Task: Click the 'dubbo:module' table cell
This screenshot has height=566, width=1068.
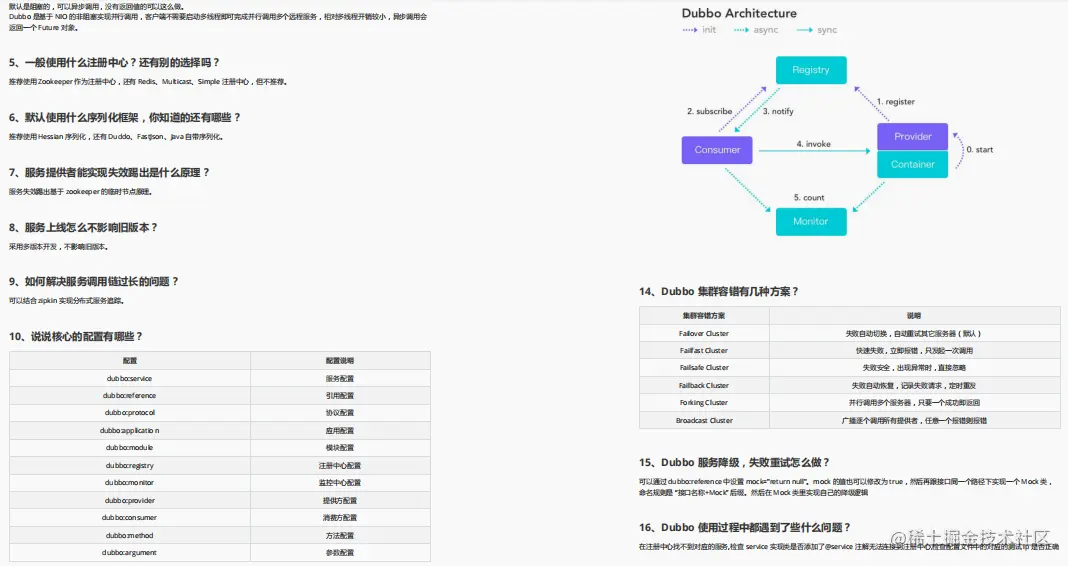Action: click(x=129, y=447)
